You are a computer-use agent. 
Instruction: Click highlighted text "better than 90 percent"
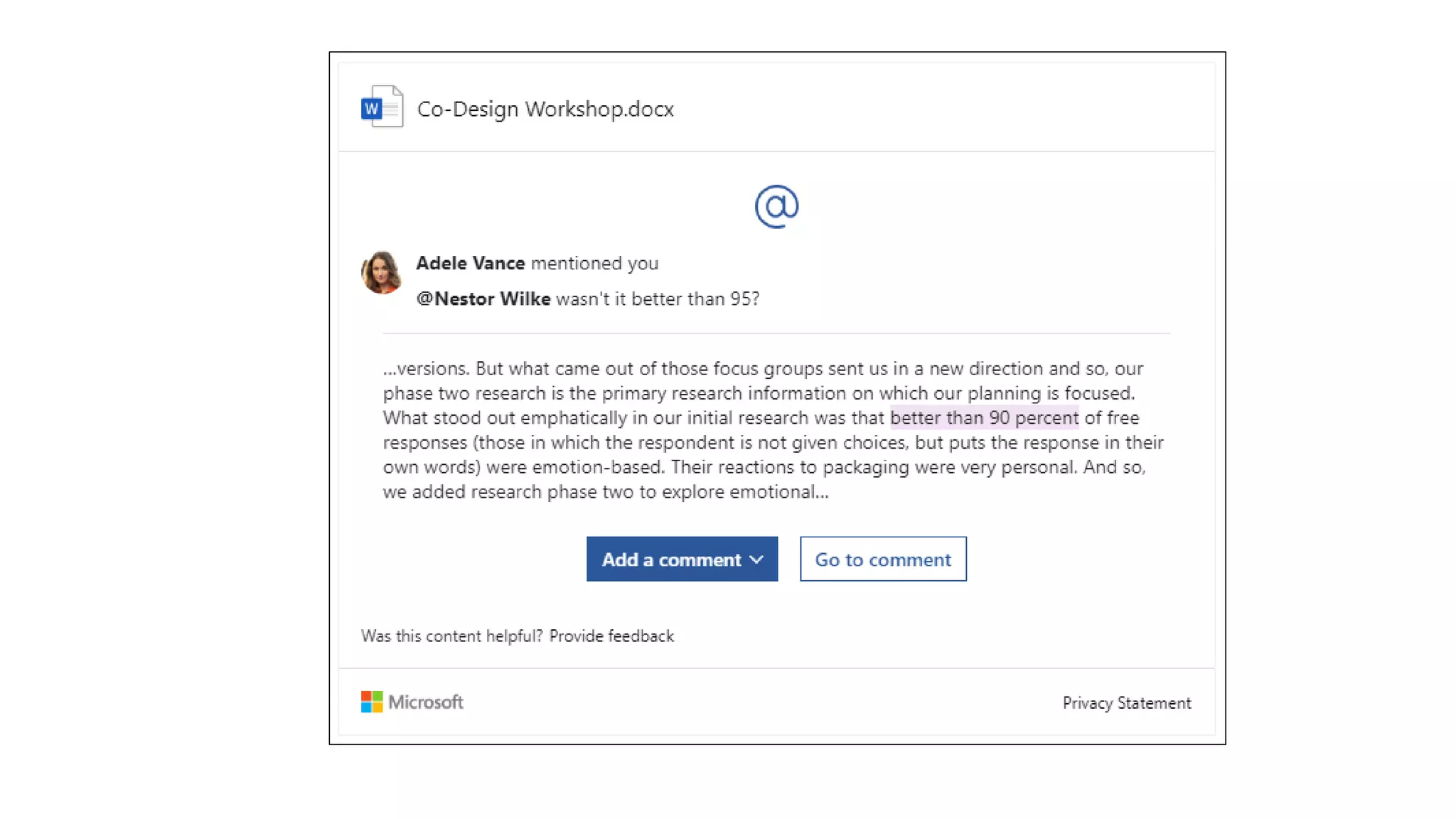tap(984, 417)
